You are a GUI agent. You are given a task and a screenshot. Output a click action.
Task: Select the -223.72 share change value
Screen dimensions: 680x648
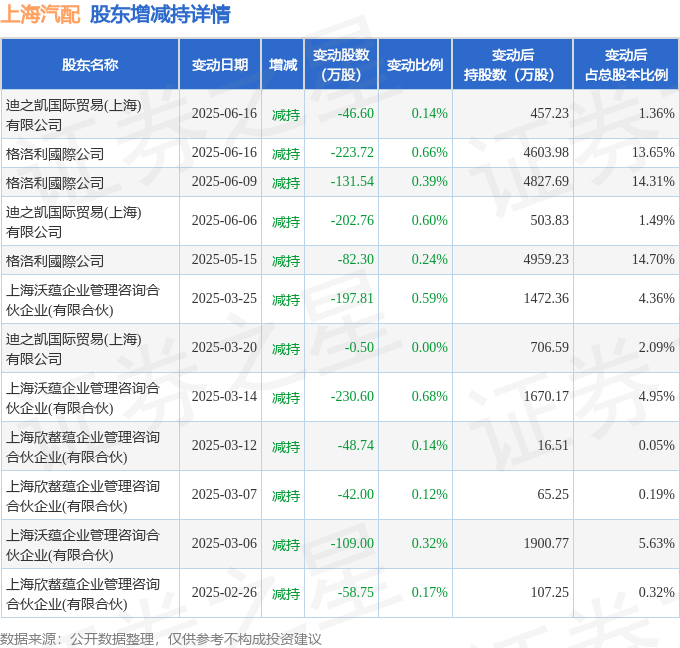352,153
